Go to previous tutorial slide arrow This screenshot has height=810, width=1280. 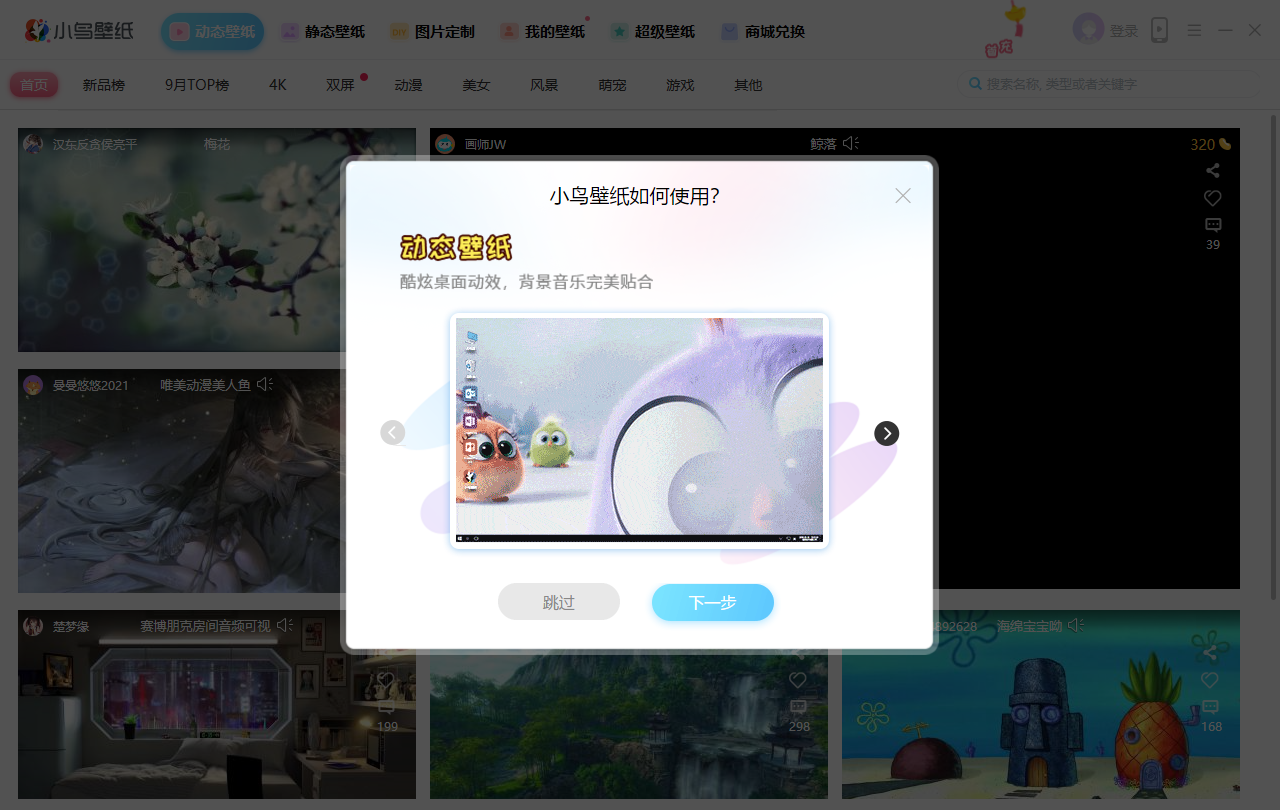click(393, 433)
